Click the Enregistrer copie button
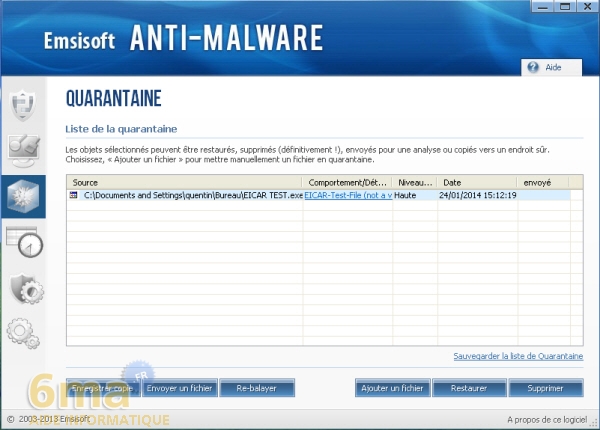The height and width of the screenshot is (430, 600). coord(103,388)
